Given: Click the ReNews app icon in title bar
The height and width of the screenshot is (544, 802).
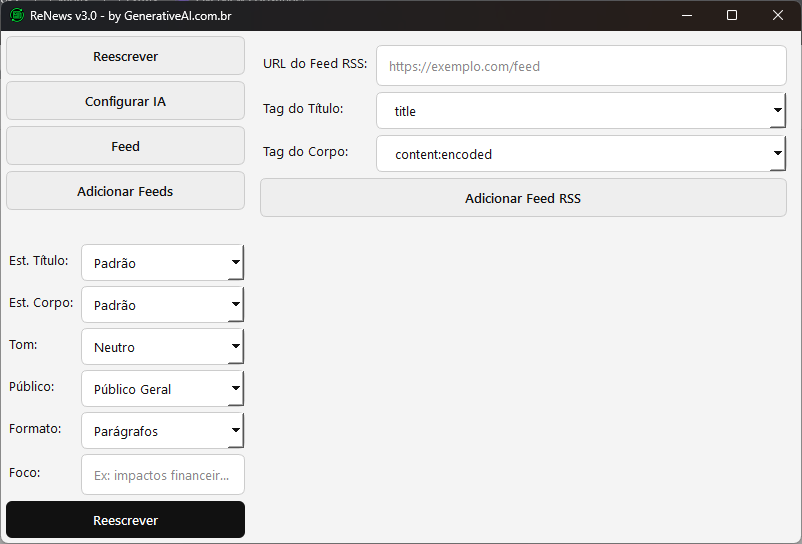Looking at the screenshot, I should pyautogui.click(x=16, y=15).
